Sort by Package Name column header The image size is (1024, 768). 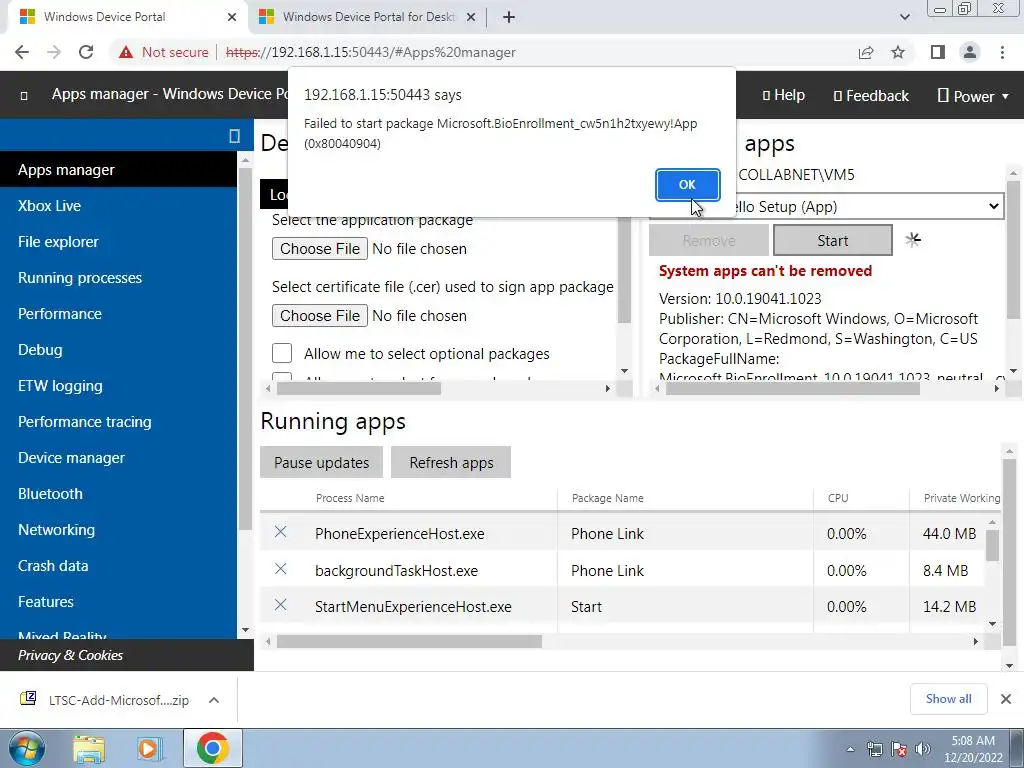point(607,498)
